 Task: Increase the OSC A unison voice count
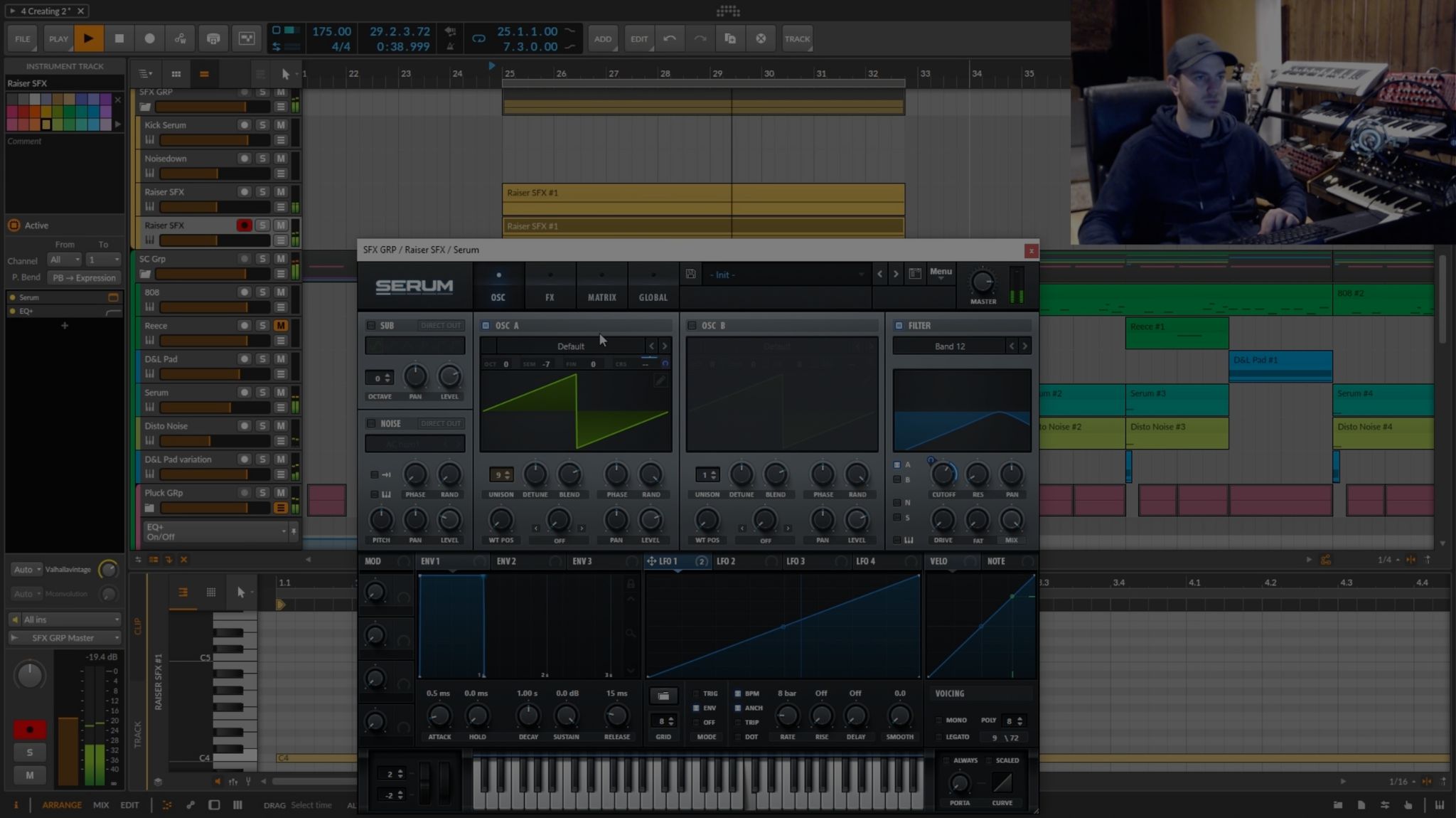tap(508, 472)
